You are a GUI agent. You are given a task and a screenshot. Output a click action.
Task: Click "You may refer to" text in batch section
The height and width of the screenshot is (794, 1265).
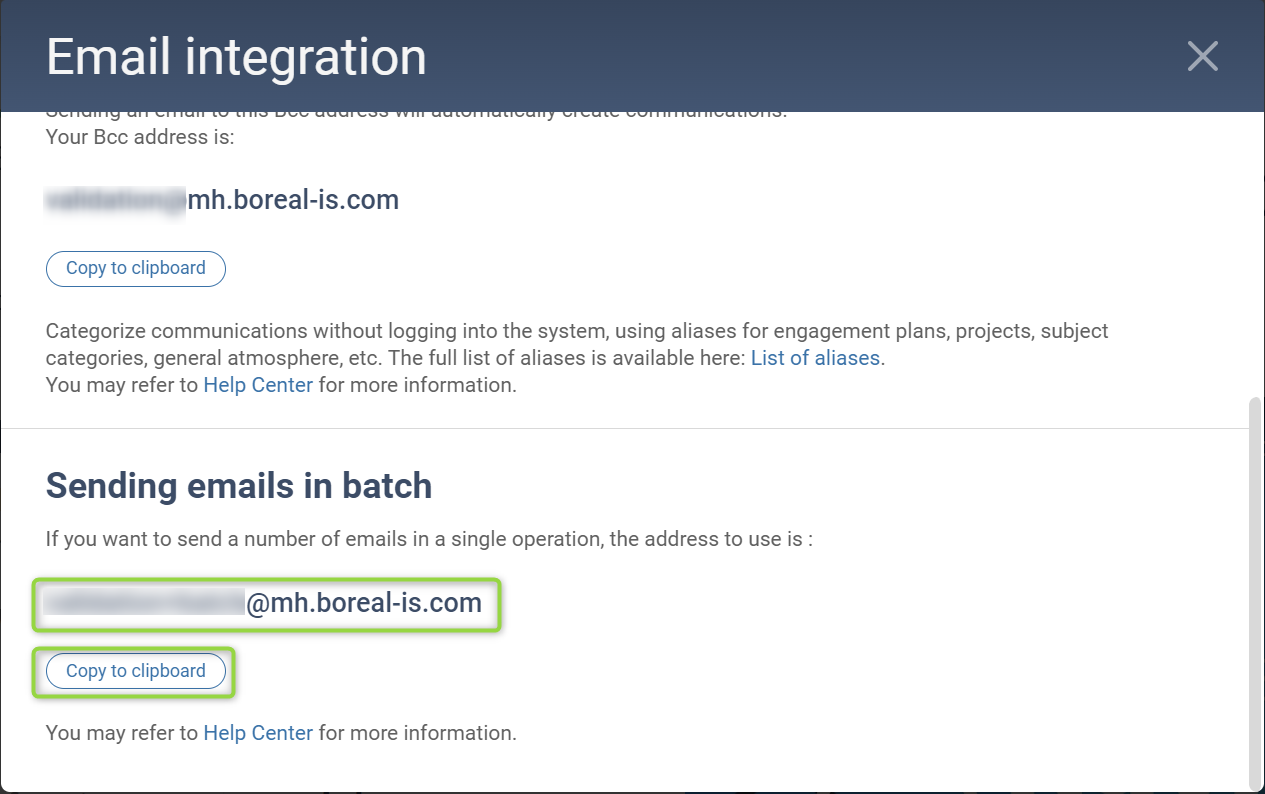(122, 733)
